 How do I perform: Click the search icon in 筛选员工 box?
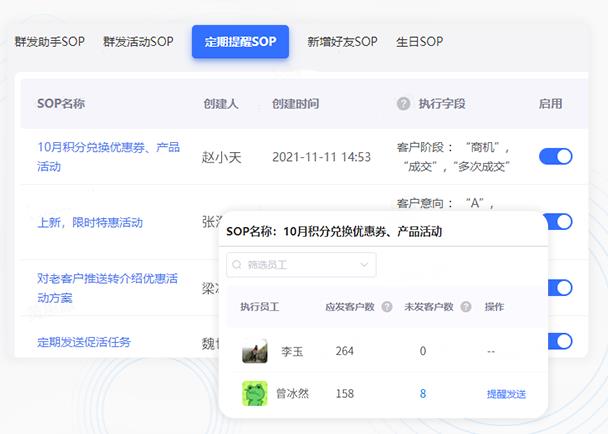[237, 265]
